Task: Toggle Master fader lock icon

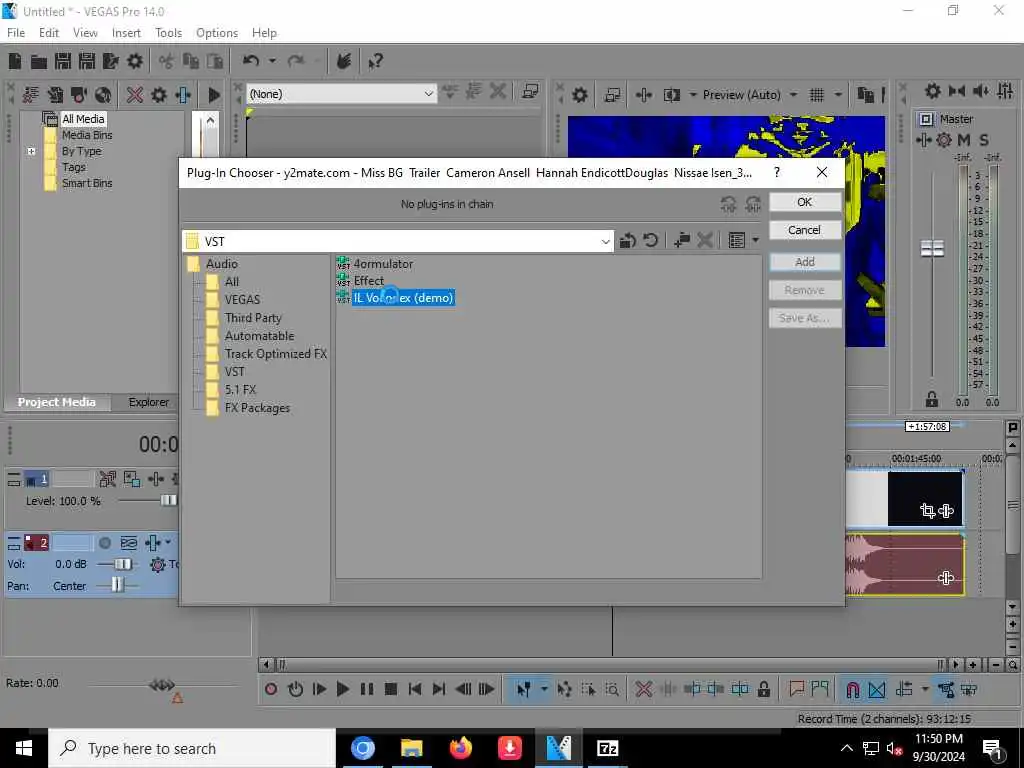Action: point(932,399)
